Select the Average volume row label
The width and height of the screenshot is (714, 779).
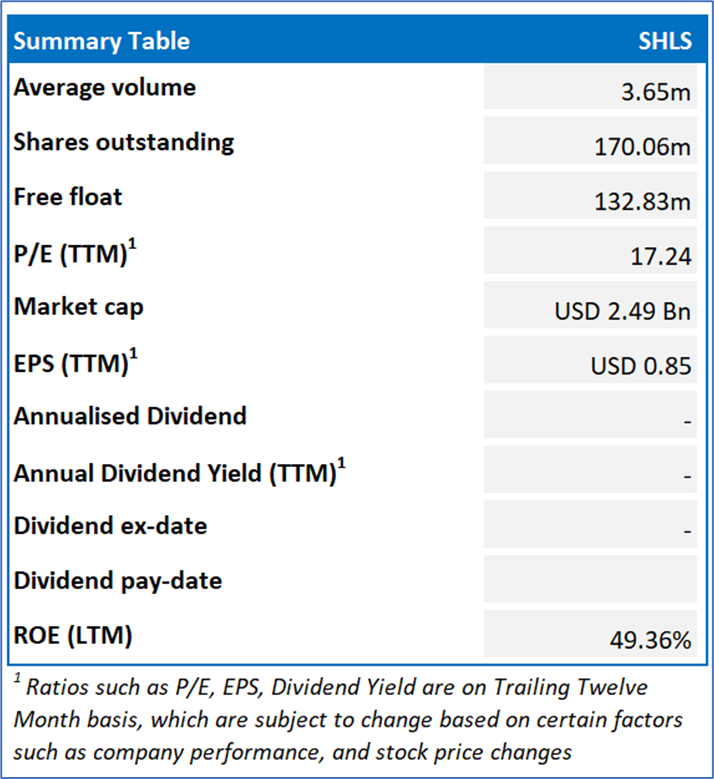[x=105, y=88]
